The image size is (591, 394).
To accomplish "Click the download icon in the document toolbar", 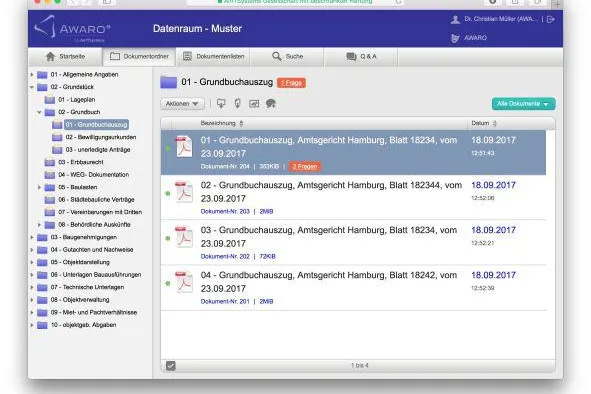I will click(x=221, y=104).
